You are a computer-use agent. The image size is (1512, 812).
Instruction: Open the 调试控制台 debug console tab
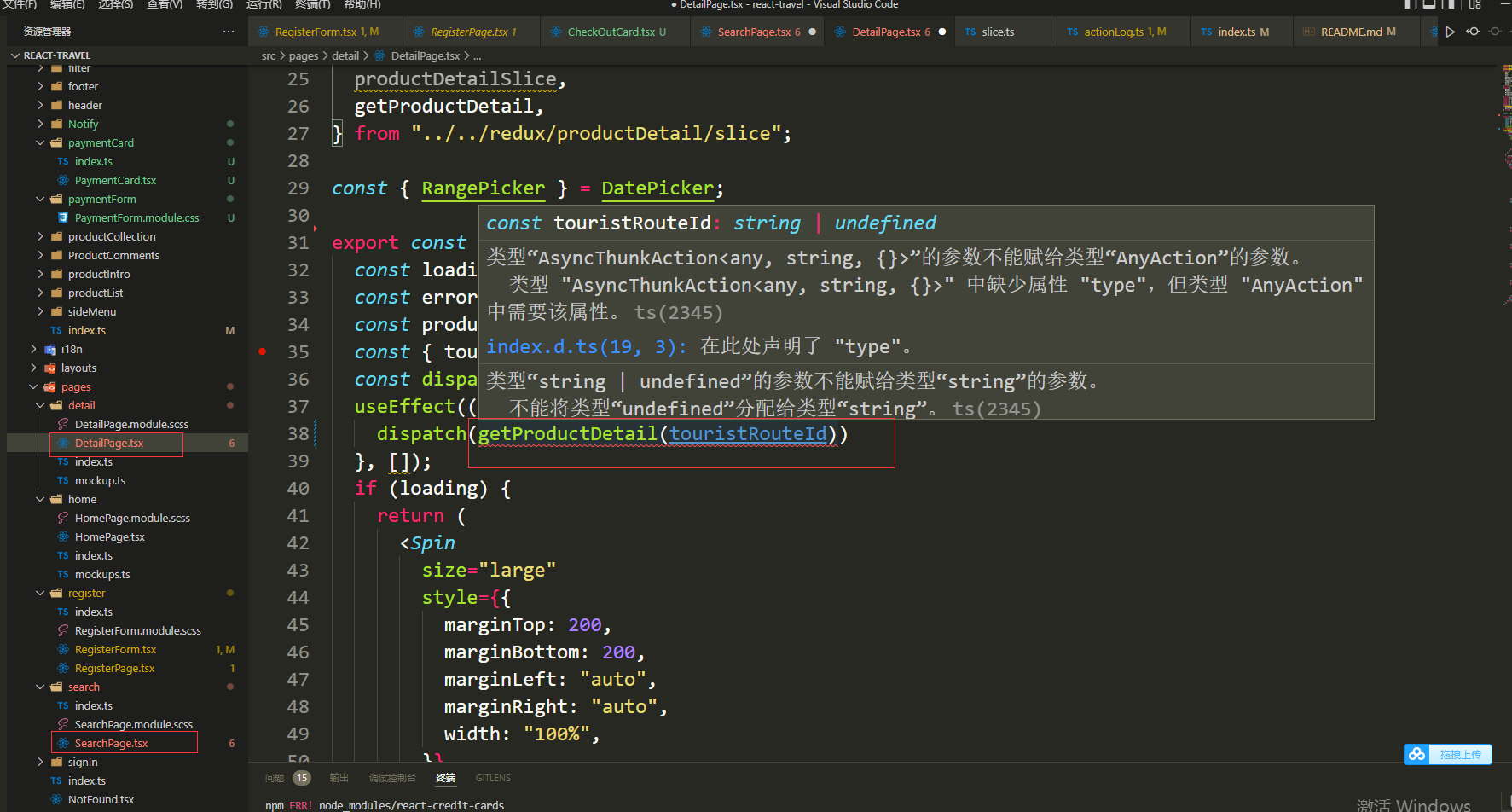coord(392,778)
